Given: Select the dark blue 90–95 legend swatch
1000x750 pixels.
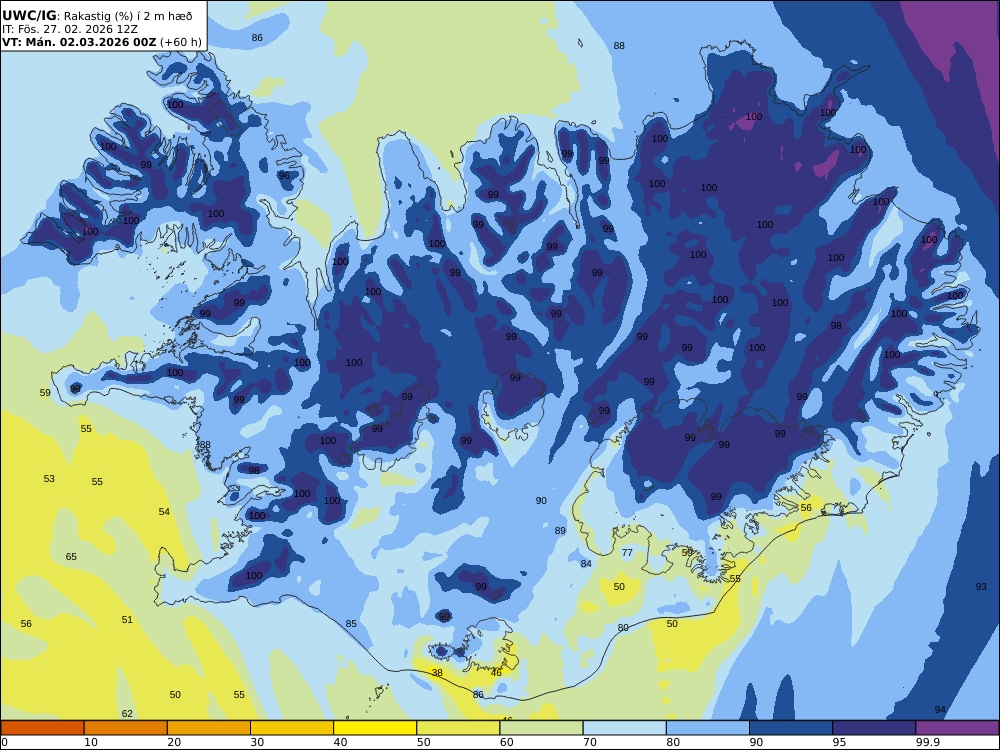Looking at the screenshot, I should 791,728.
